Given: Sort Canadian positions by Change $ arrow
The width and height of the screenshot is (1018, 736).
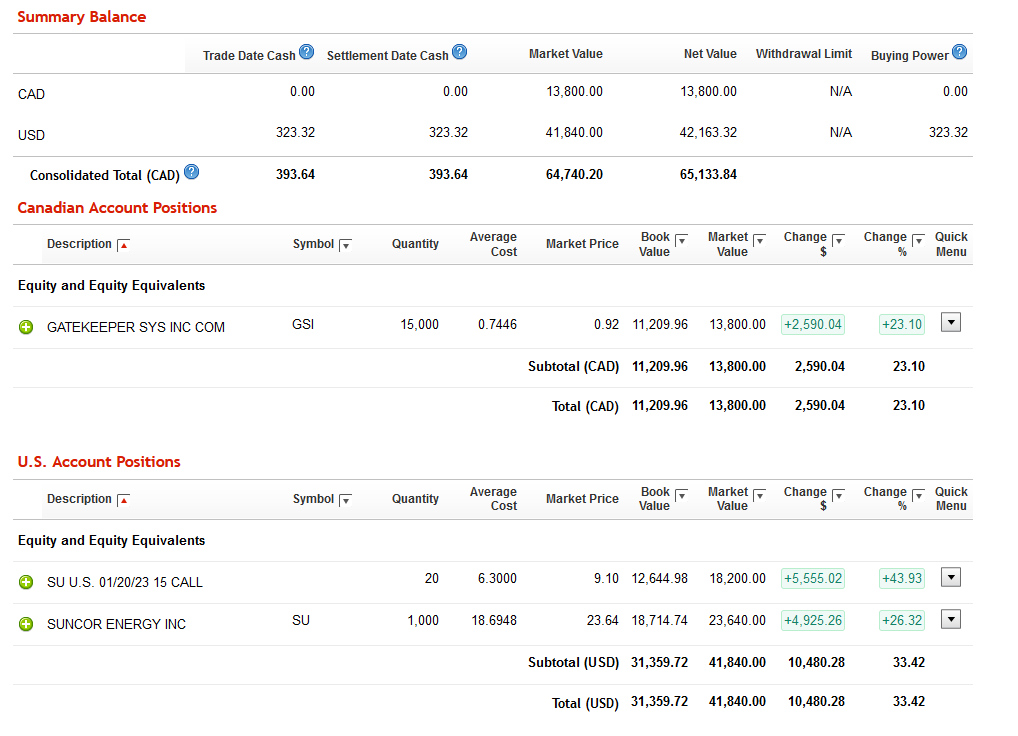Looking at the screenshot, I should click(838, 240).
